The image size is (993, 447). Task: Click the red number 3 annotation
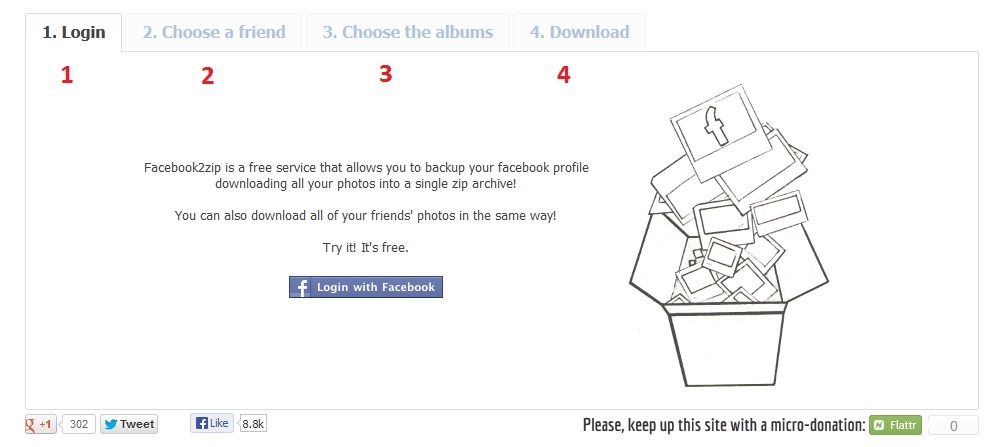385,74
